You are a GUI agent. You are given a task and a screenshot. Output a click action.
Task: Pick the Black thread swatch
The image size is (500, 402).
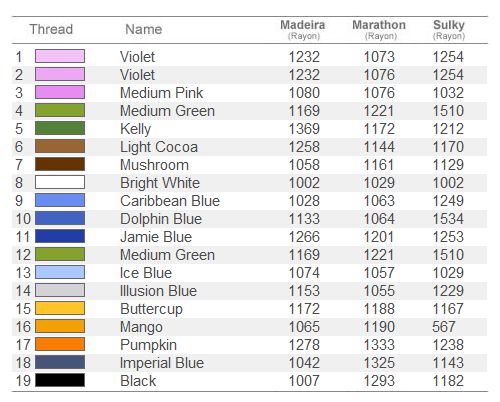60,380
